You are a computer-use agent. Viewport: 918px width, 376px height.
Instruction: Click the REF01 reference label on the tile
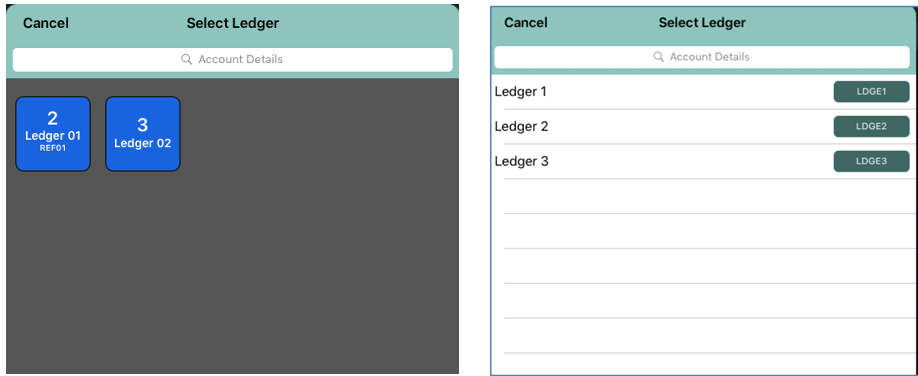(x=53, y=148)
